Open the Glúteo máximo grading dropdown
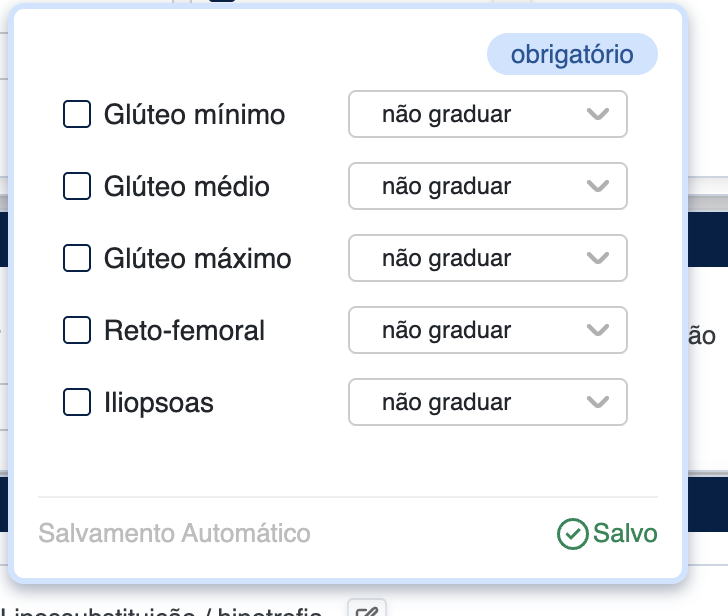The width and height of the screenshot is (728, 616). 487,258
